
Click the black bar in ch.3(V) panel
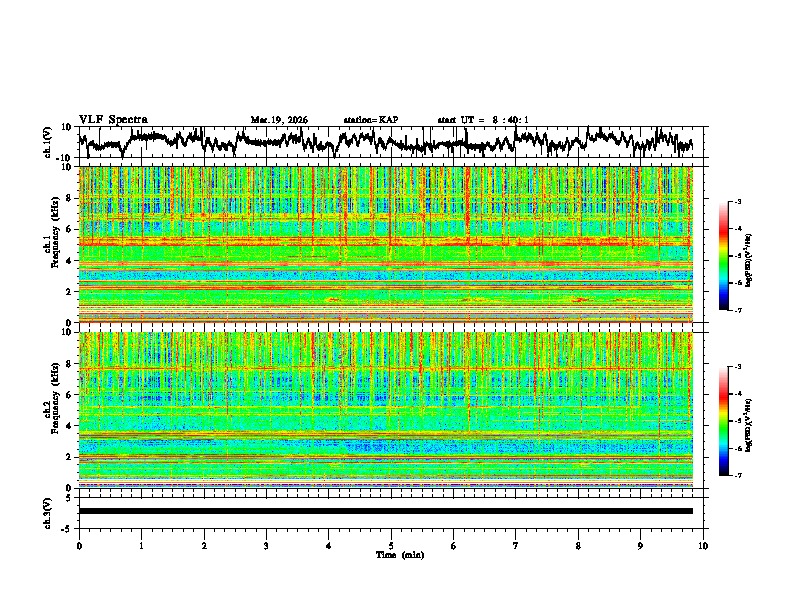[x=385, y=511]
